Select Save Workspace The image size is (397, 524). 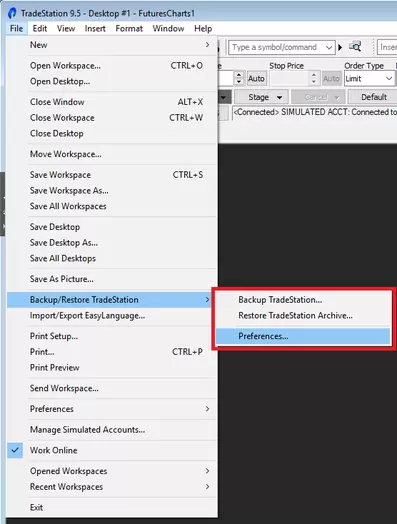pos(112,175)
